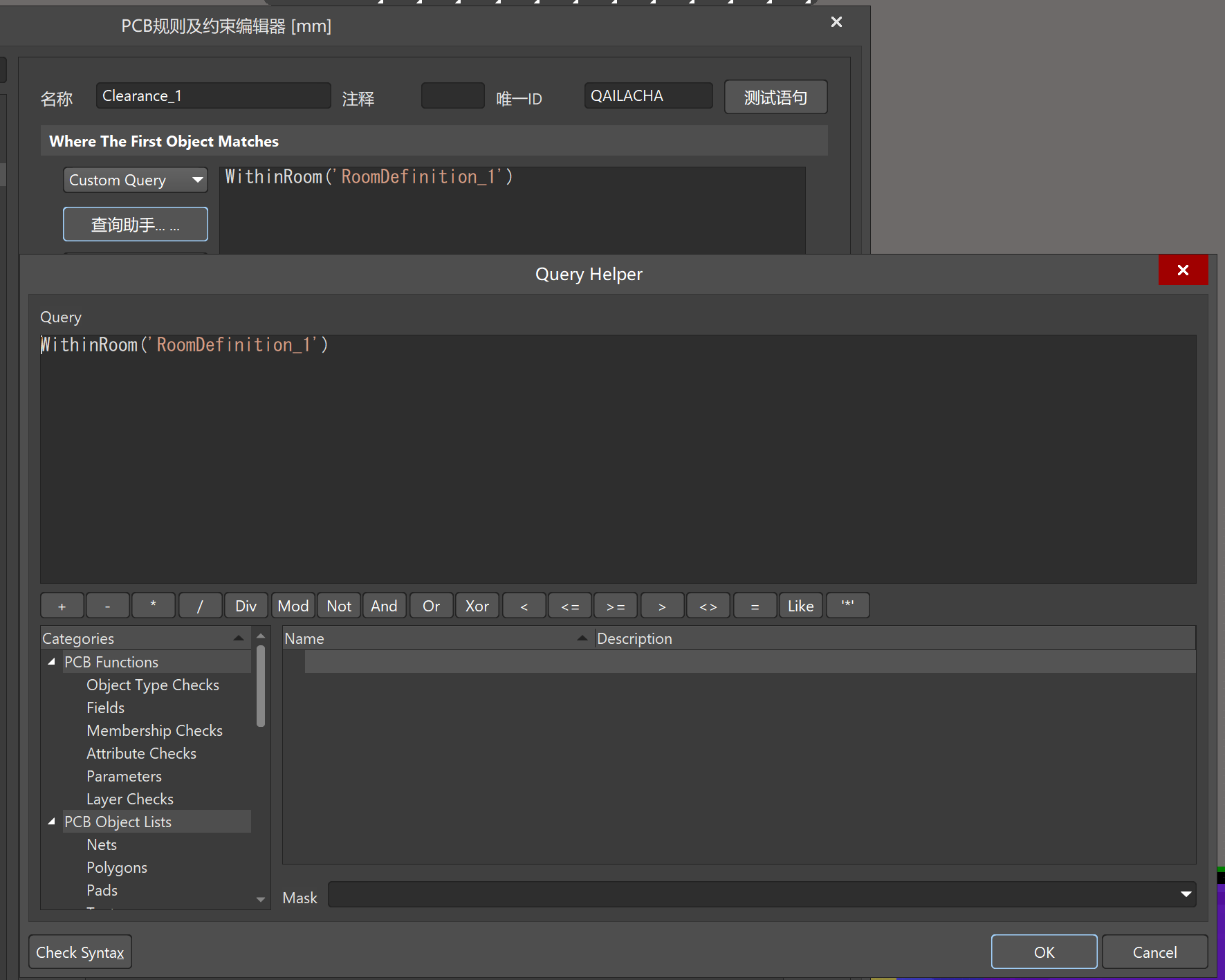Insert the 'And' operator into query
Viewport: 1225px width, 980px height.
384,606
